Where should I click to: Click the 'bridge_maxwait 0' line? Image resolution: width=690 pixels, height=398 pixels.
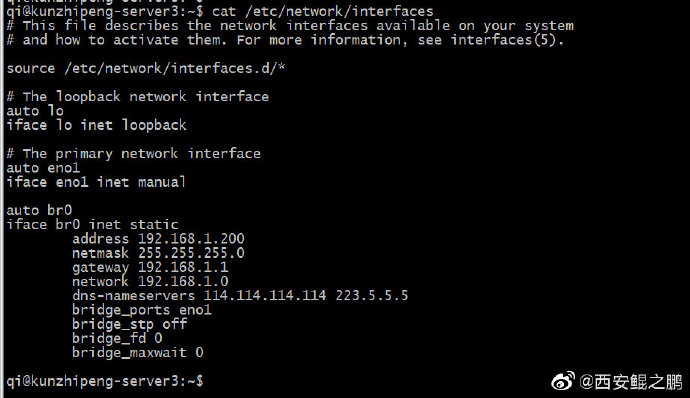point(138,353)
